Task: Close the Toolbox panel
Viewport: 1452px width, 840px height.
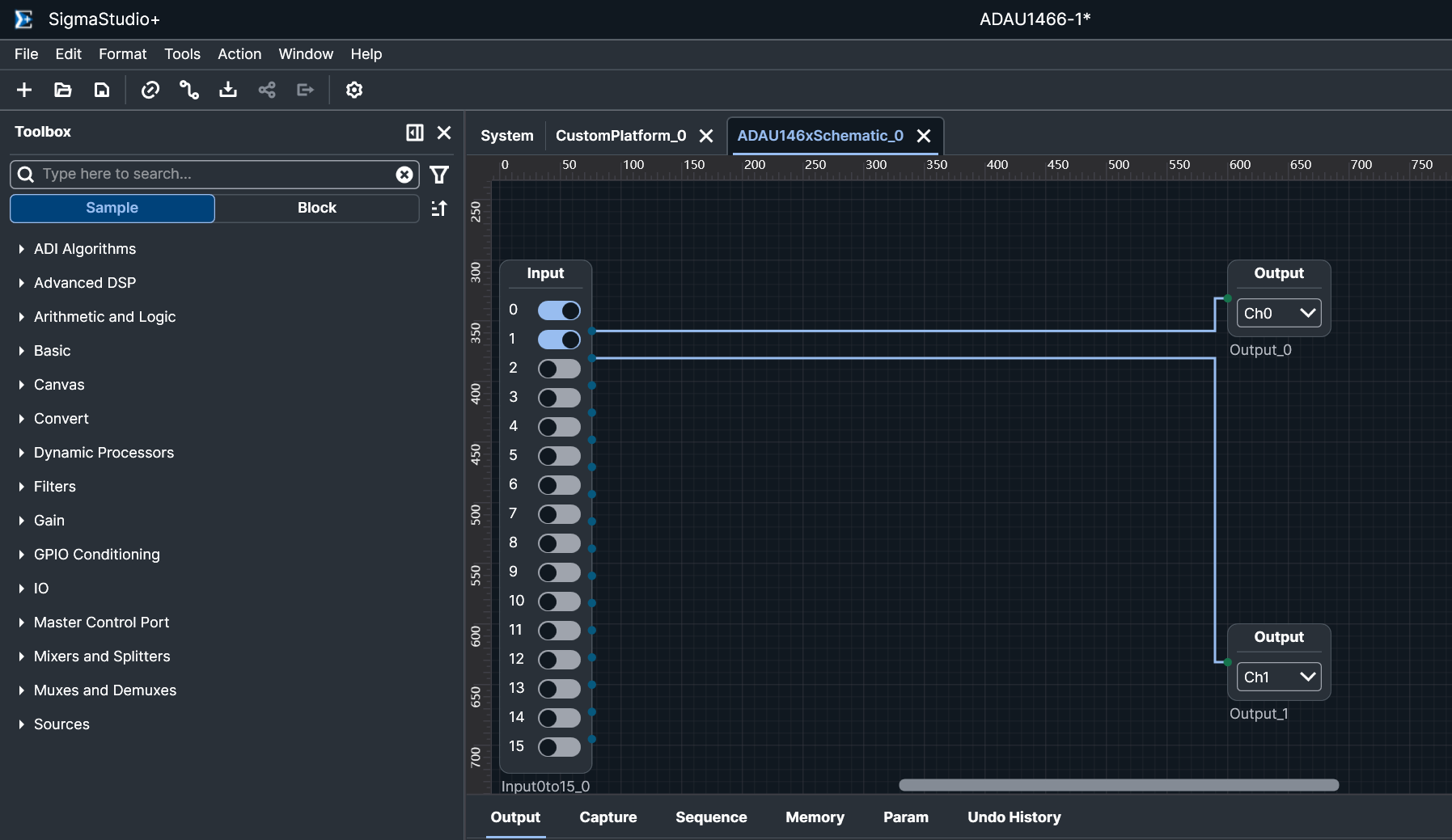Action: (444, 133)
